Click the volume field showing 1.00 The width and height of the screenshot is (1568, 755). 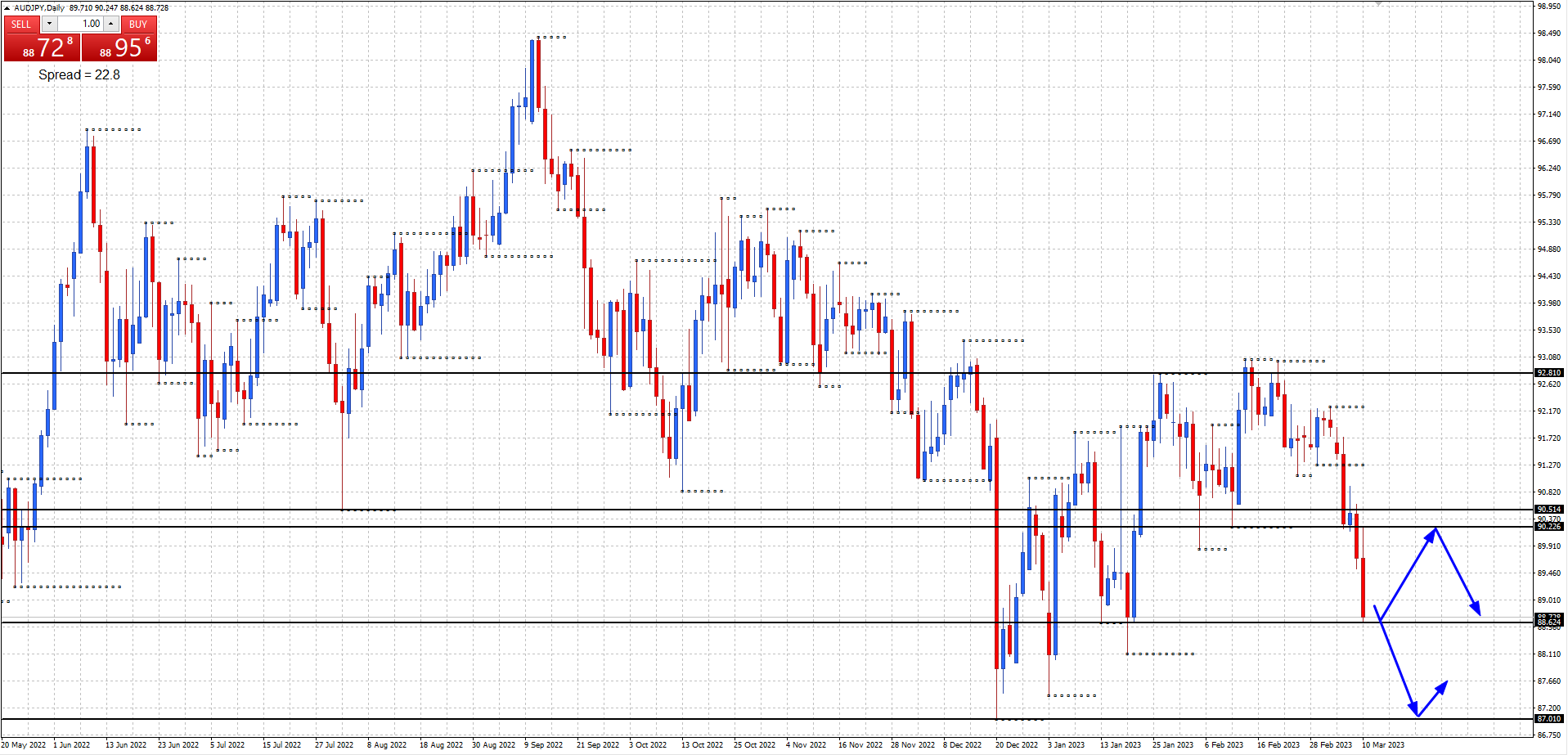click(x=80, y=24)
